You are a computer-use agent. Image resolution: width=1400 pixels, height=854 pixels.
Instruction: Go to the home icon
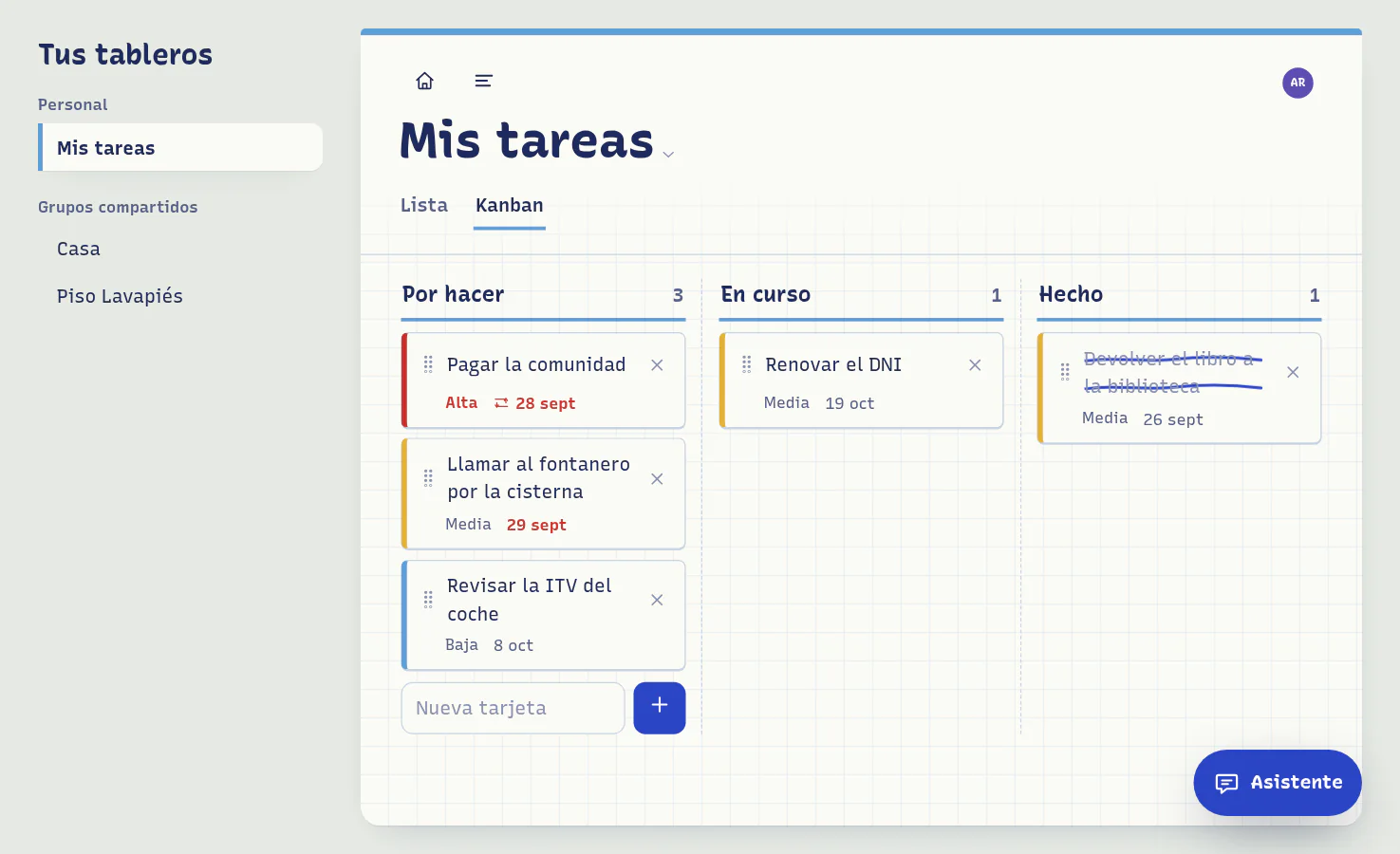coord(424,81)
